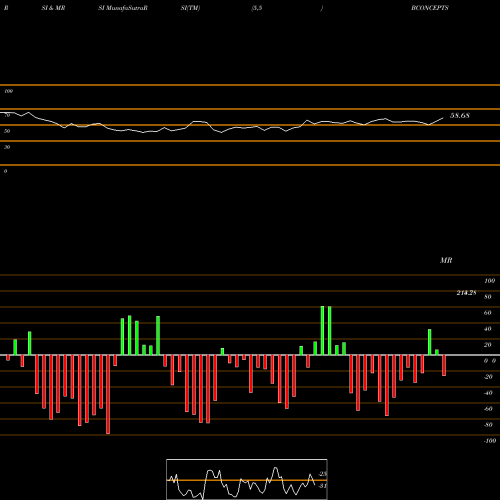Click the 30 level label on RSI axis

7,147
